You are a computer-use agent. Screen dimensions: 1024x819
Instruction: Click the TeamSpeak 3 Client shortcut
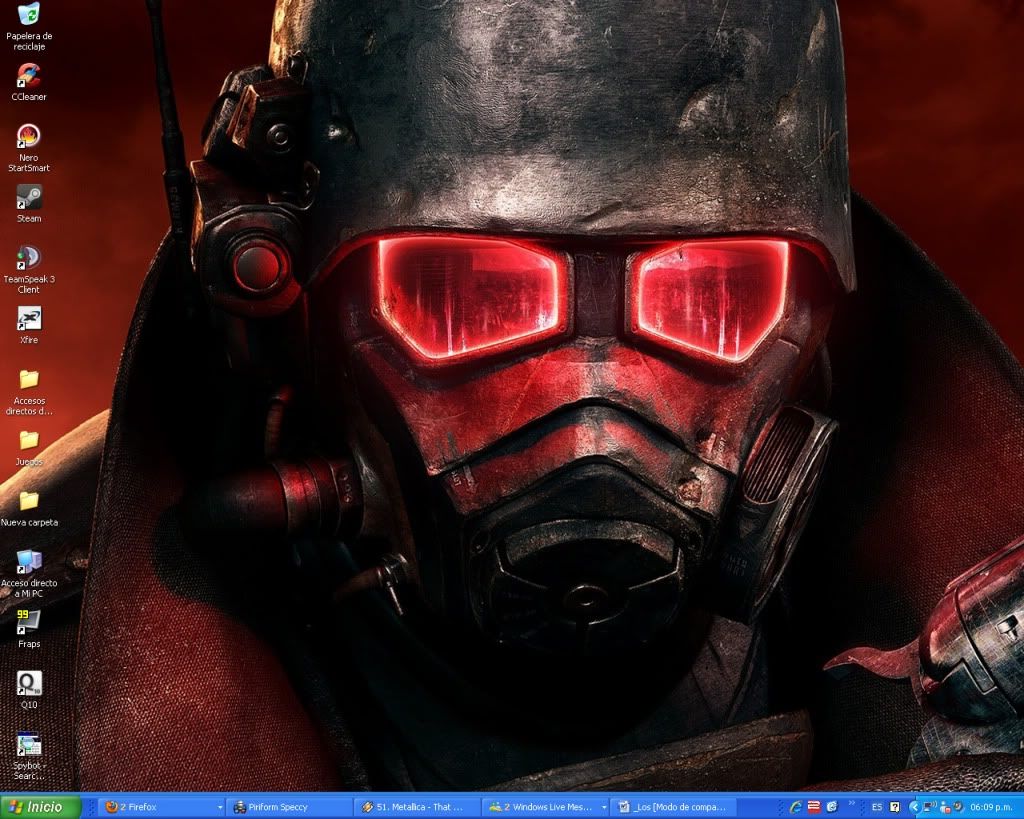29,258
